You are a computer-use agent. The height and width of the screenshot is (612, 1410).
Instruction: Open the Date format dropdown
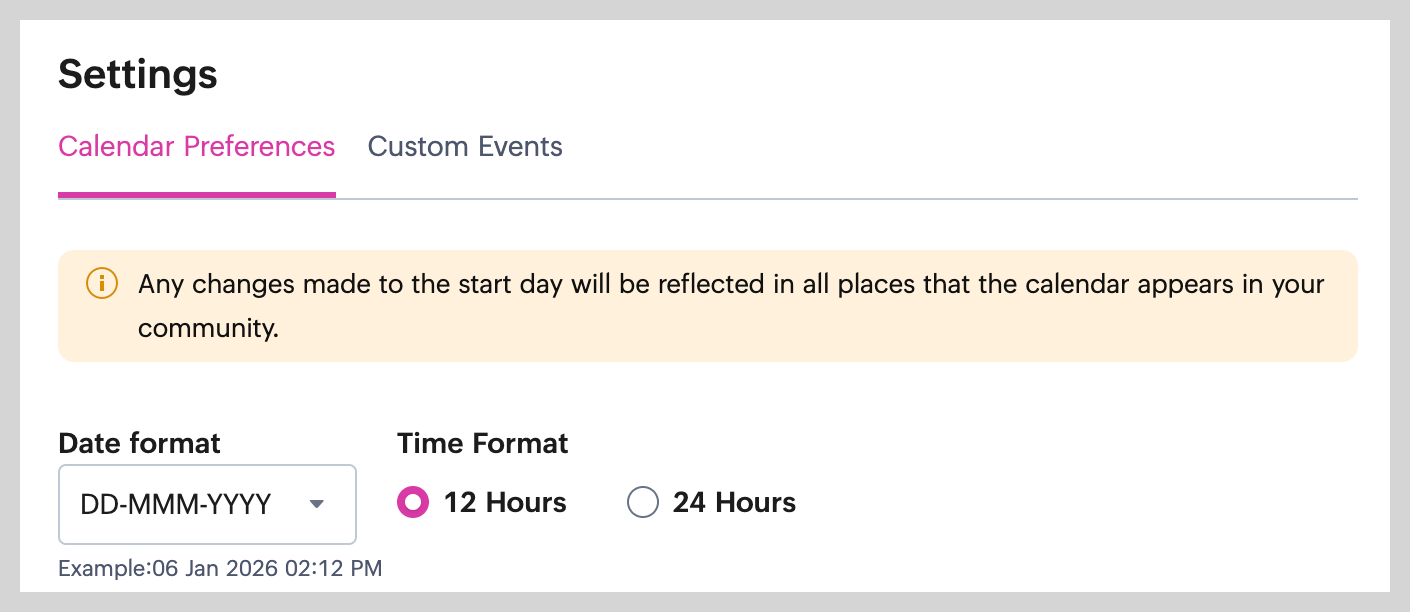[207, 504]
